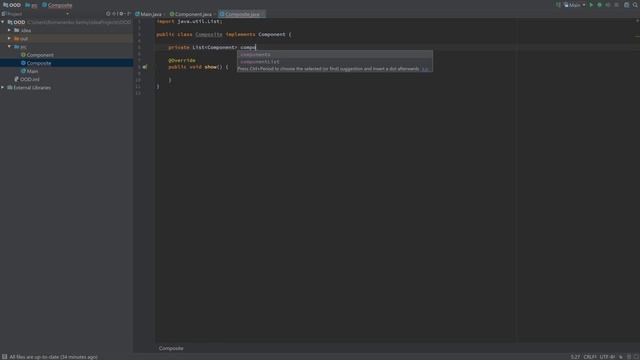Click the Composite breadcrumb at editor bottom
This screenshot has height=360, width=640.
point(171,348)
